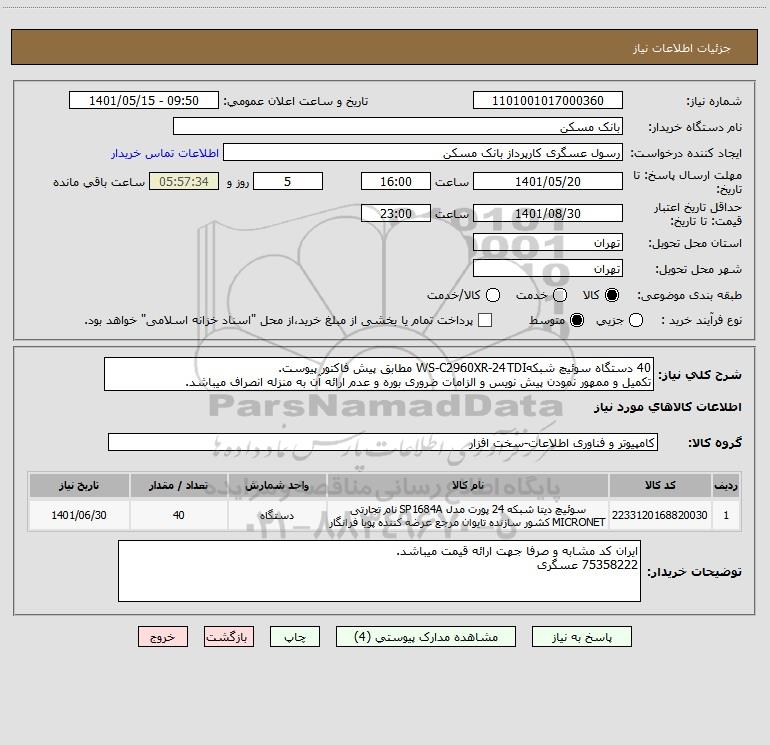Click the need date cell 1401/06/30

point(79,515)
